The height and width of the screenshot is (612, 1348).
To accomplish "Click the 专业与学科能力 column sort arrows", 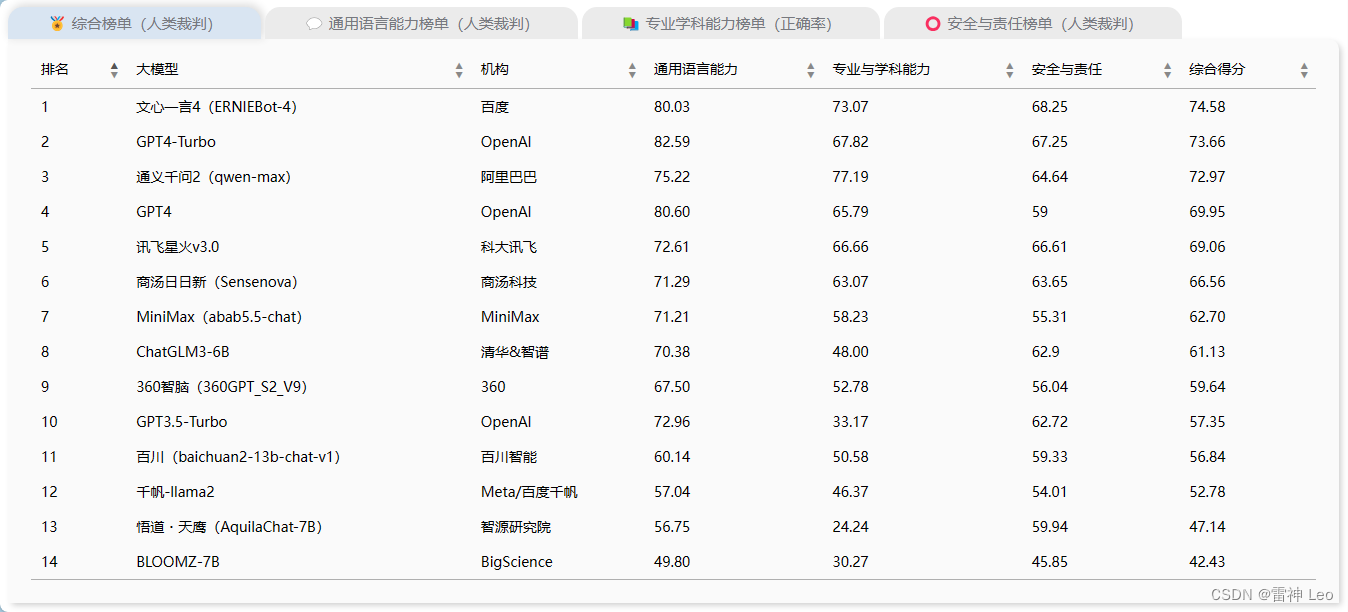I will 1010,70.
